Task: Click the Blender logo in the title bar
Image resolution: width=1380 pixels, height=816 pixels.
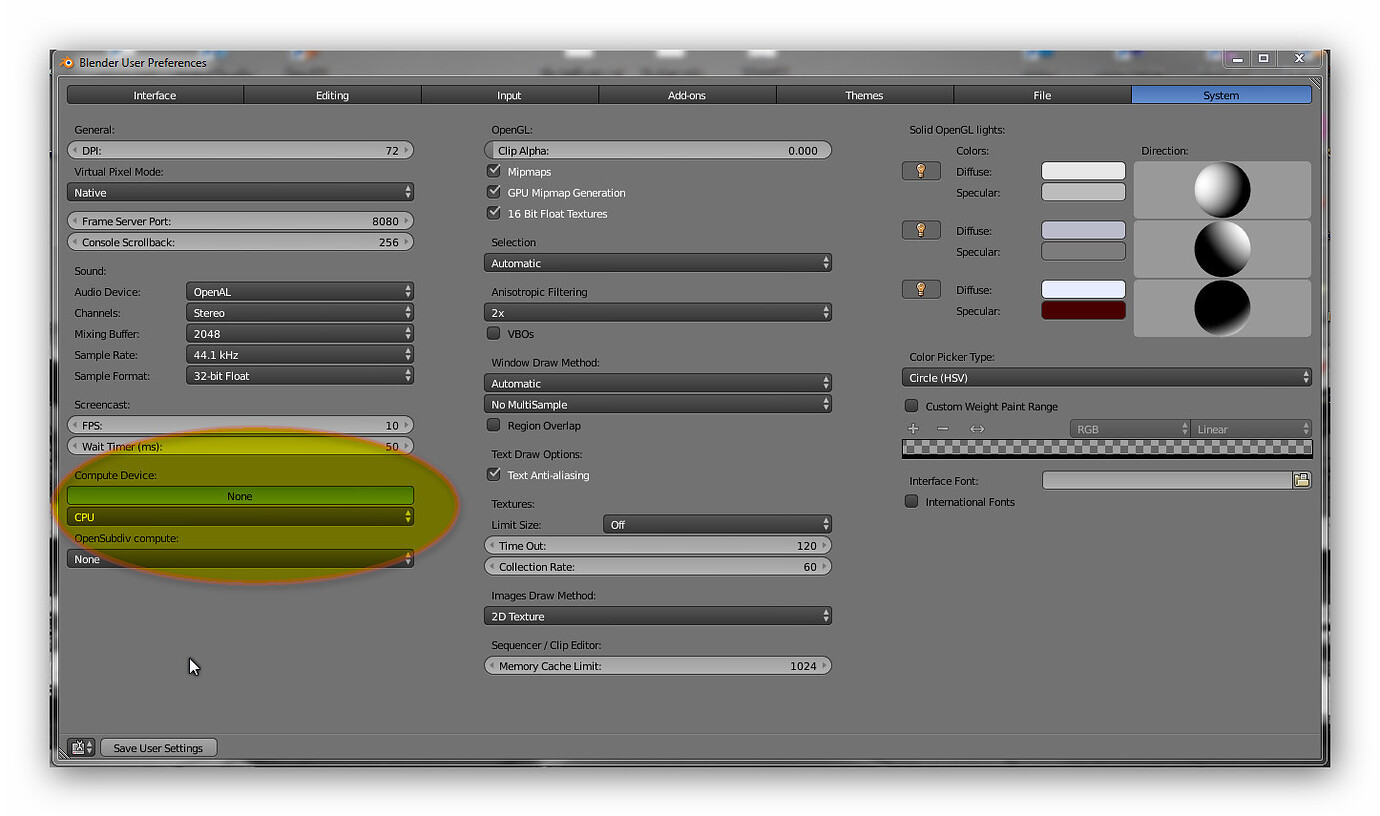Action: (67, 62)
